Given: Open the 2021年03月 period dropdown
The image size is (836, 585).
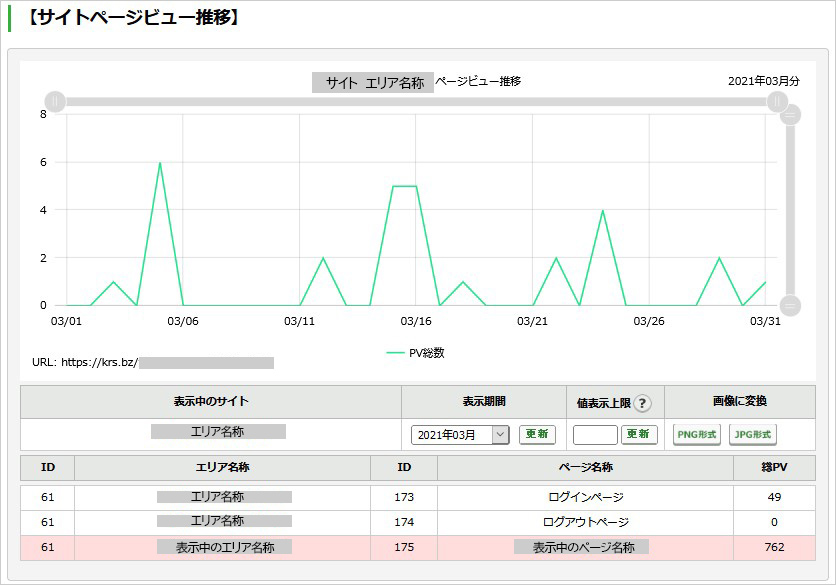Looking at the screenshot, I should (460, 435).
